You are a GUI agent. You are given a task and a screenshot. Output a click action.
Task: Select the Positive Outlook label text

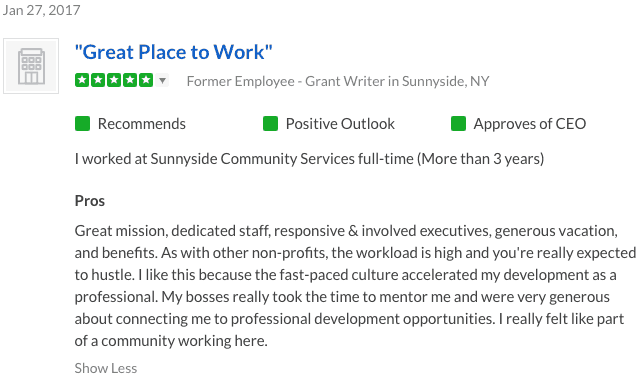pos(340,124)
